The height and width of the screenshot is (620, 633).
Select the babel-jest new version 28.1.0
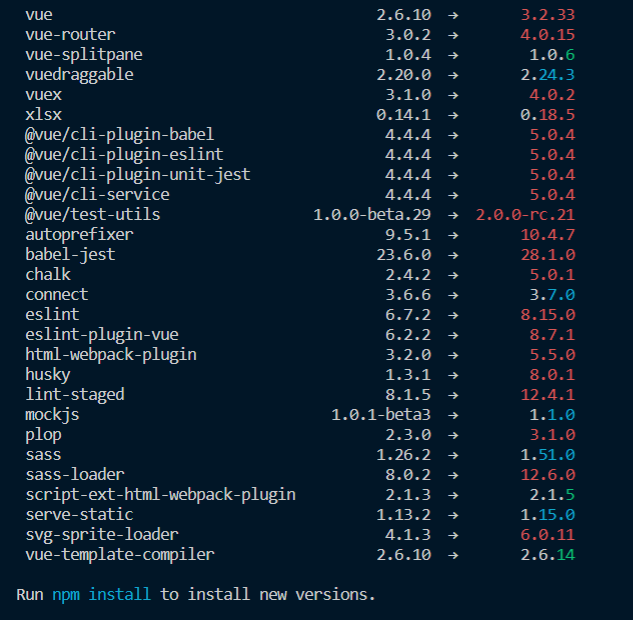tap(547, 254)
